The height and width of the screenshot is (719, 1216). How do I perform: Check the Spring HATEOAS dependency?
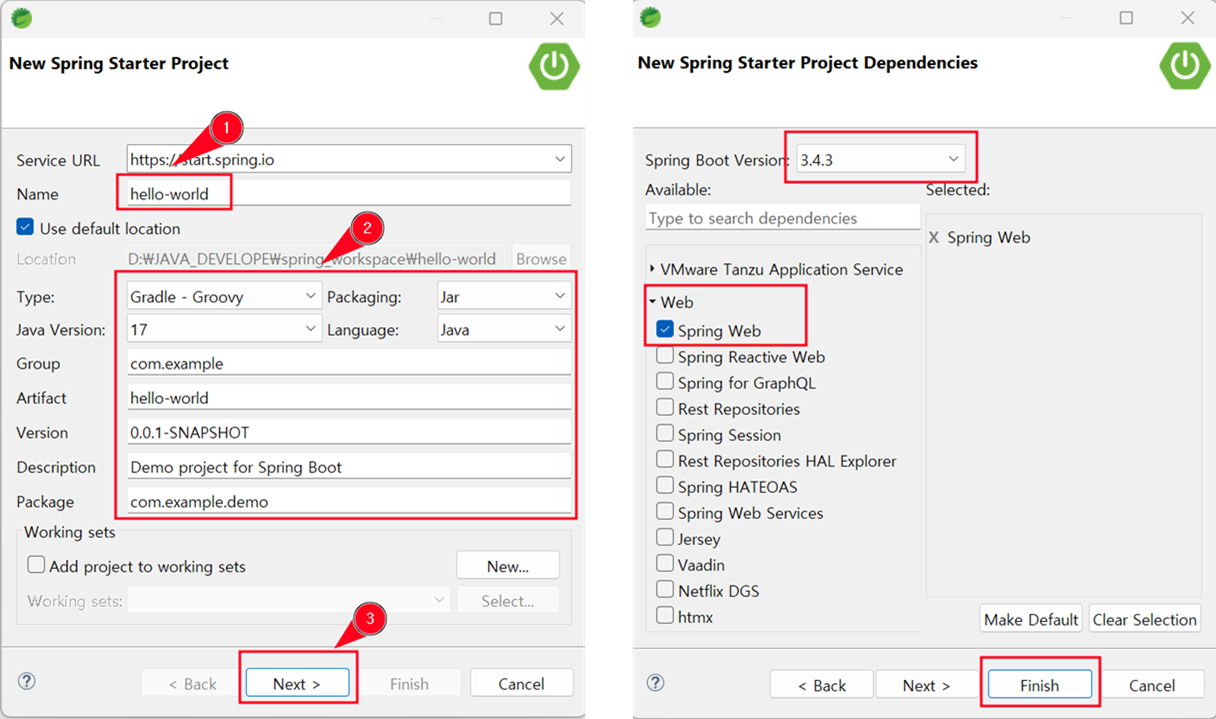point(665,485)
